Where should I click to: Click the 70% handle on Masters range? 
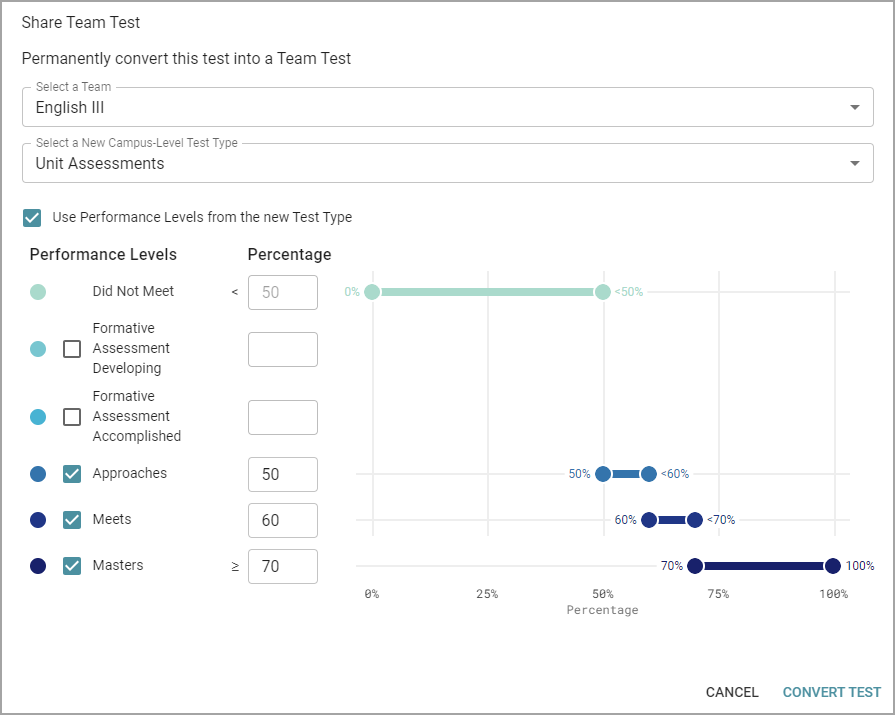pos(695,566)
